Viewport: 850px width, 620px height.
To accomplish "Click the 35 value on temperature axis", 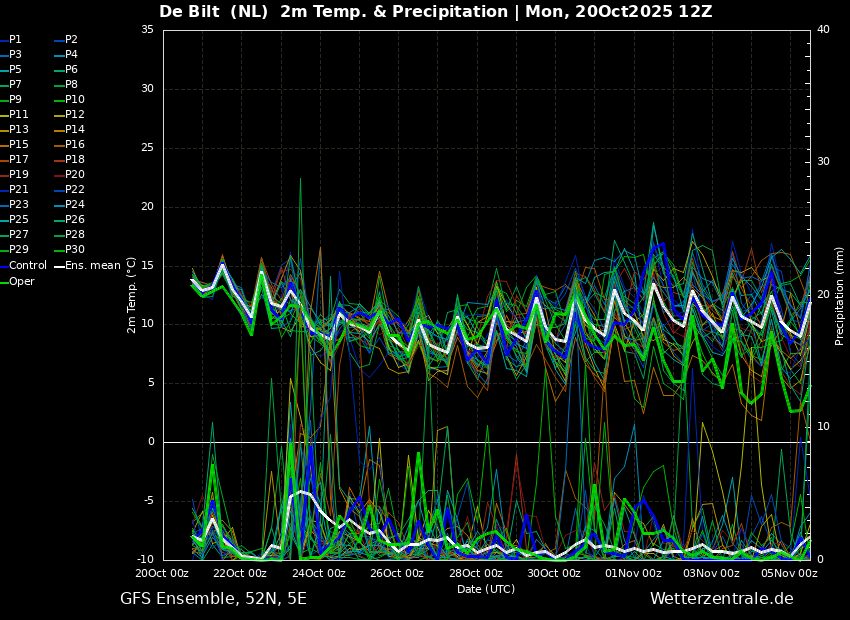I will click(x=147, y=30).
